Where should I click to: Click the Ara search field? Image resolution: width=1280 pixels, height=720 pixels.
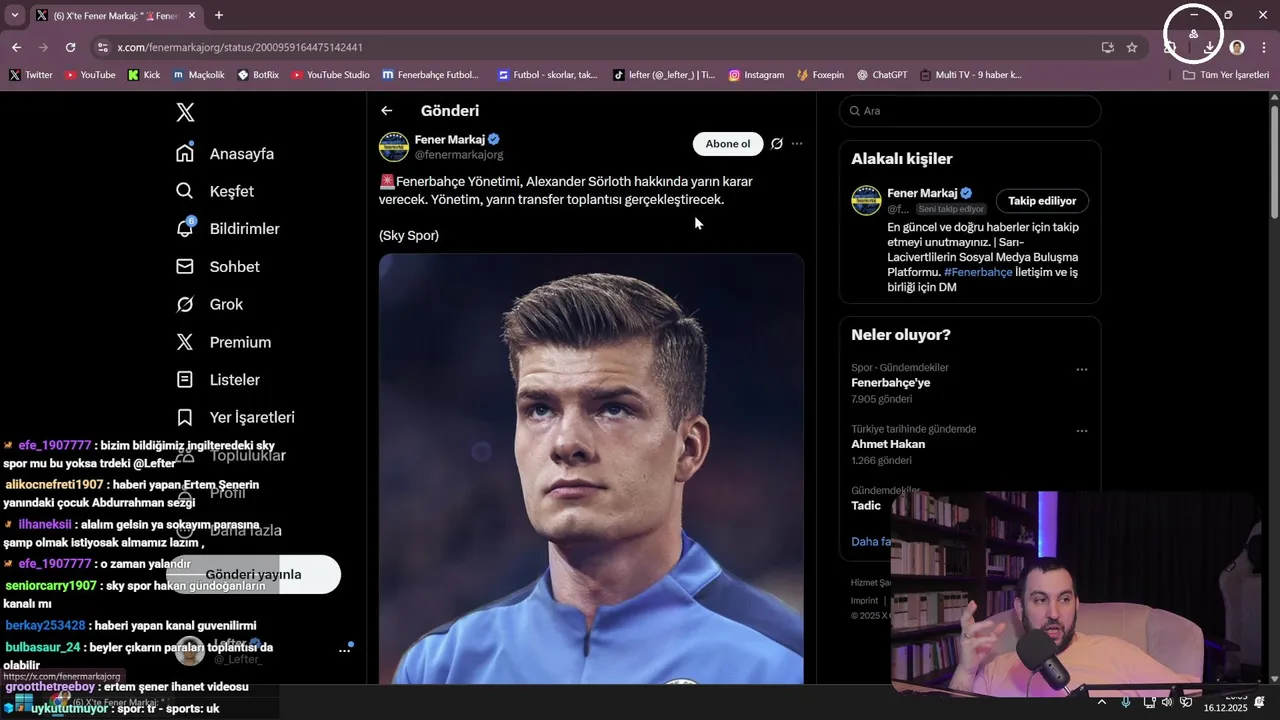(970, 111)
